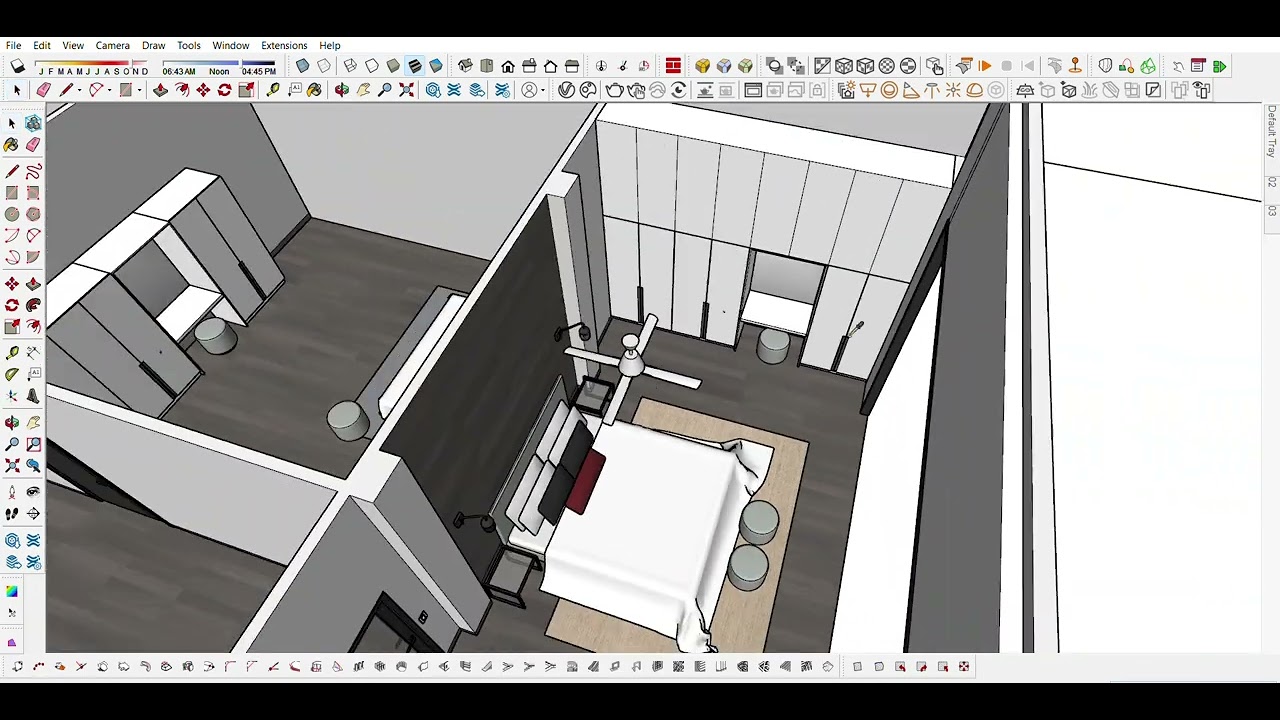Switch to Top standard view
This screenshot has width=1280, height=720.
pyautogui.click(x=486, y=66)
